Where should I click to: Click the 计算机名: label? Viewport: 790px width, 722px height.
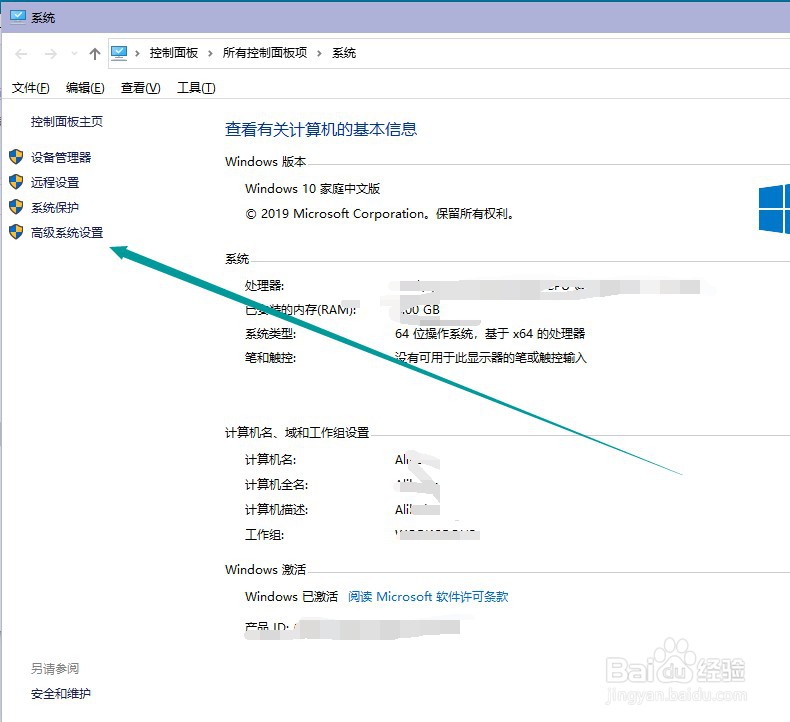pos(271,460)
